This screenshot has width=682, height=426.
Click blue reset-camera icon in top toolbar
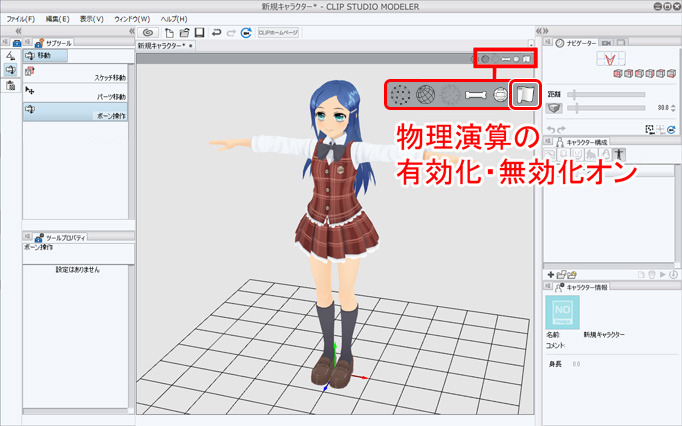(246, 33)
